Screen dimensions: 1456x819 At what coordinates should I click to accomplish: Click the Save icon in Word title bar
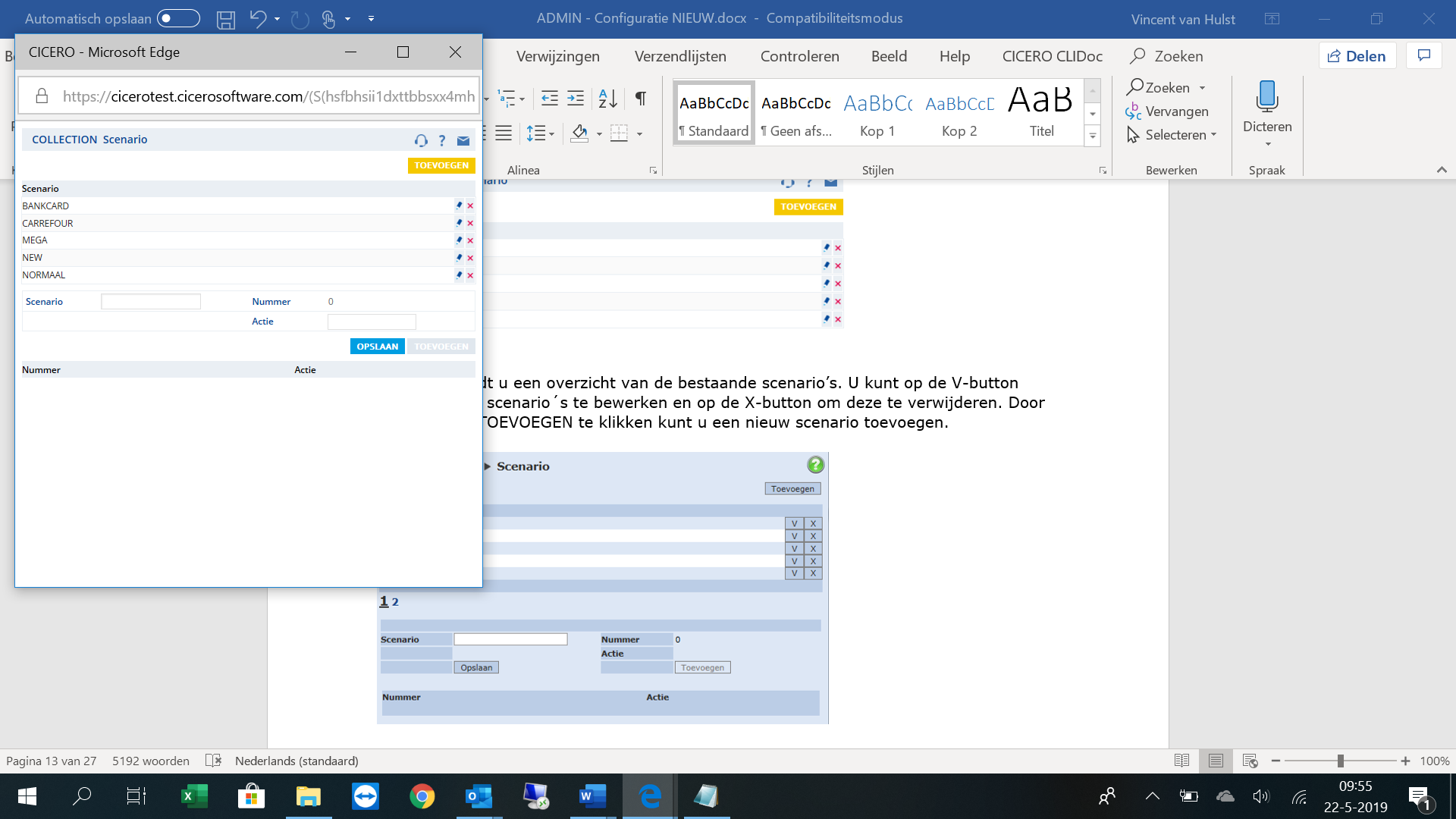pyautogui.click(x=225, y=19)
